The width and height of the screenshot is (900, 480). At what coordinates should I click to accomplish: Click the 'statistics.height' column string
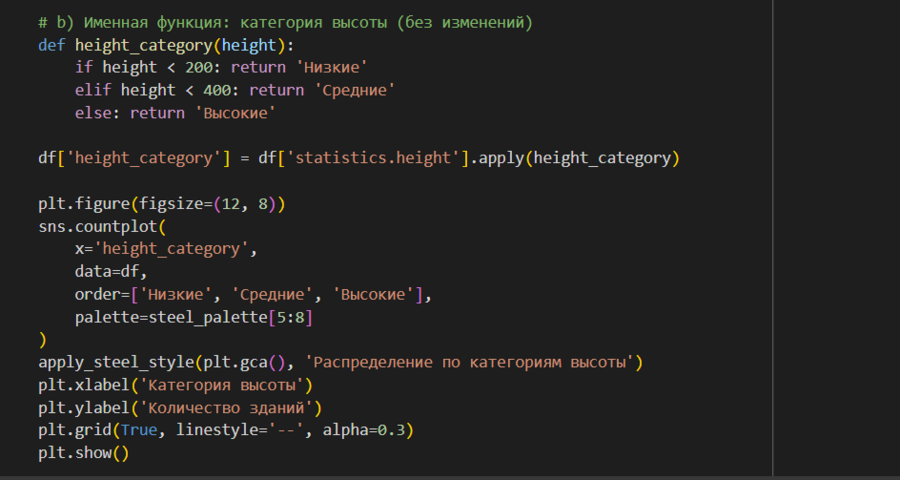tap(378, 158)
